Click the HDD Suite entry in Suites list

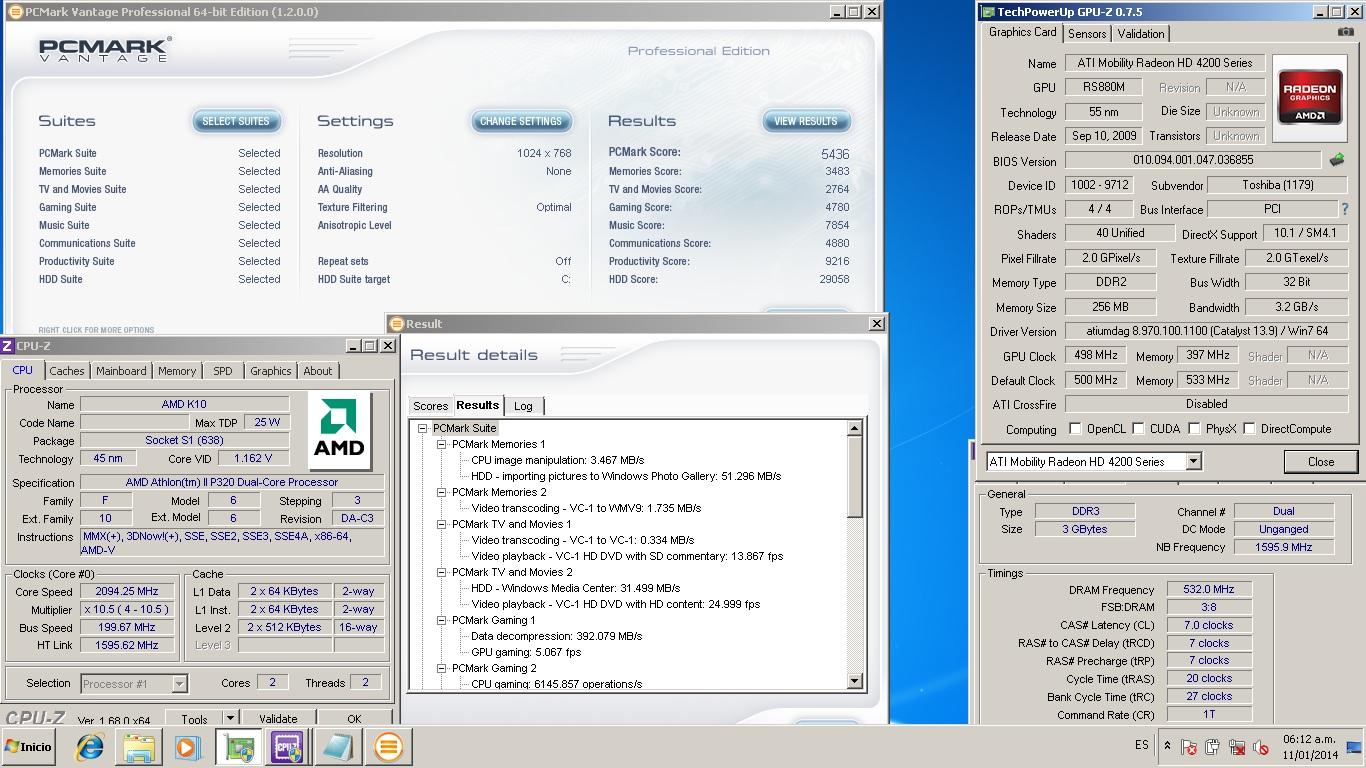61,279
